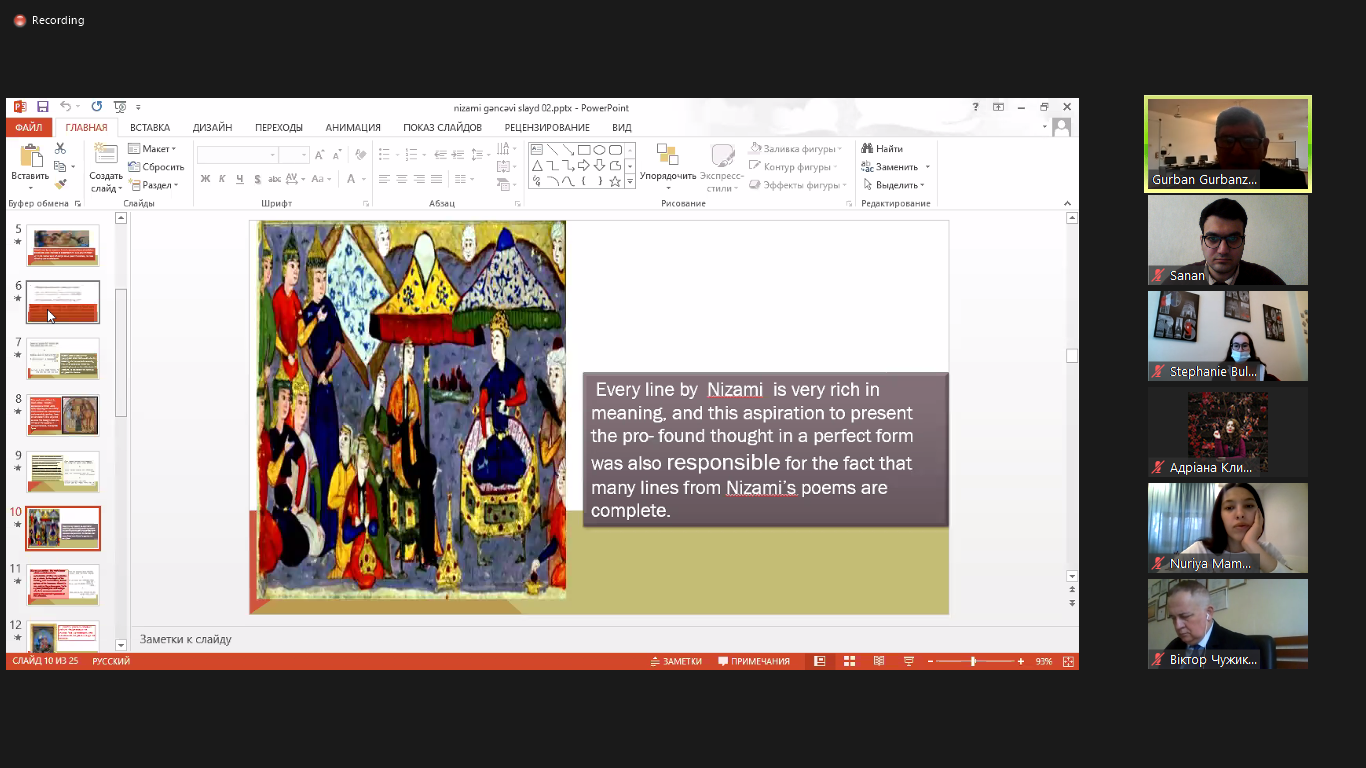Apply bulleted list formatting
This screenshot has height=768, width=1366.
tap(384, 155)
